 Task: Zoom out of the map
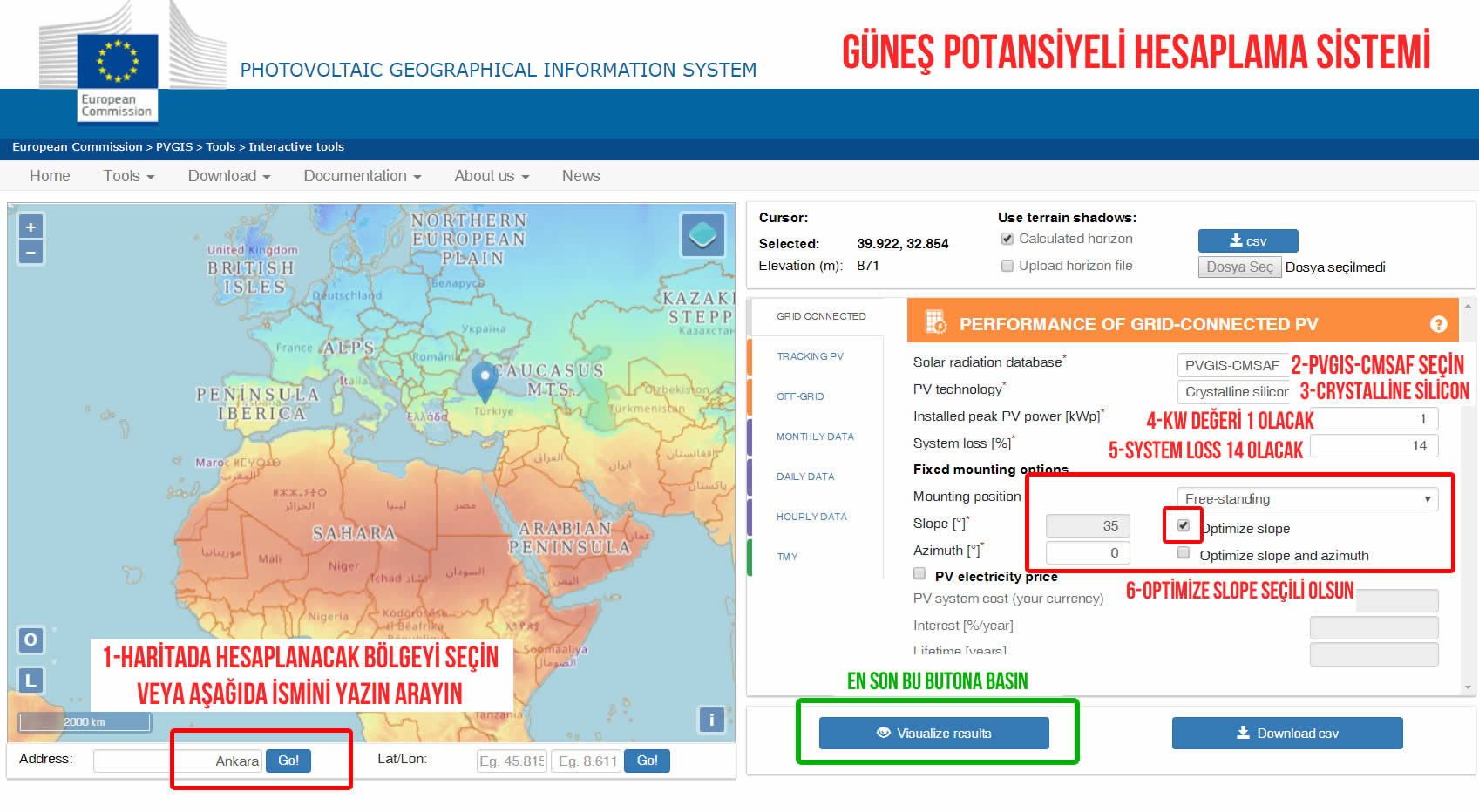[31, 253]
